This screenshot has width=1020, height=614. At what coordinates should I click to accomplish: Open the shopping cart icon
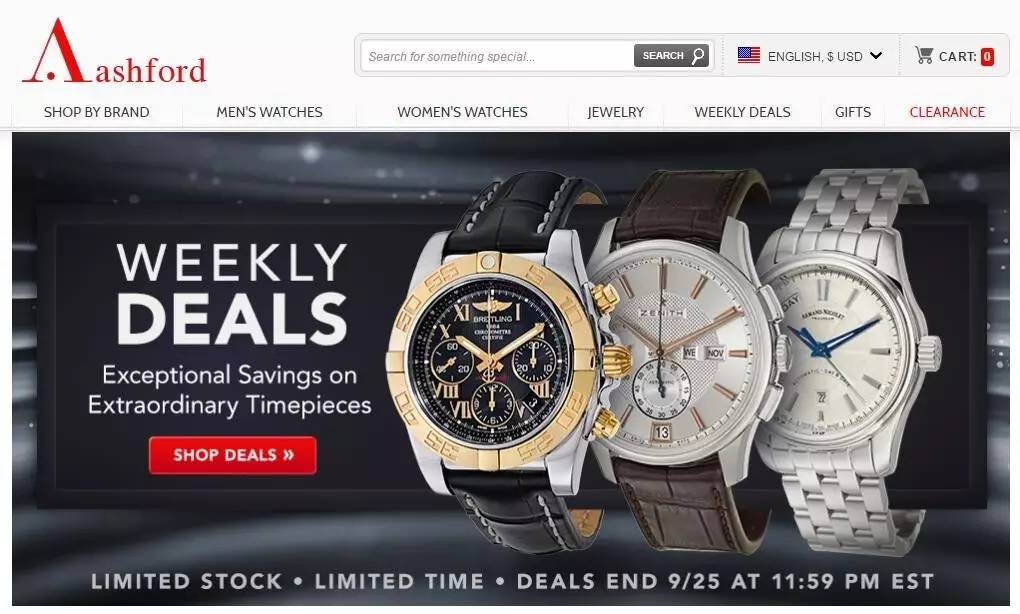[x=924, y=55]
